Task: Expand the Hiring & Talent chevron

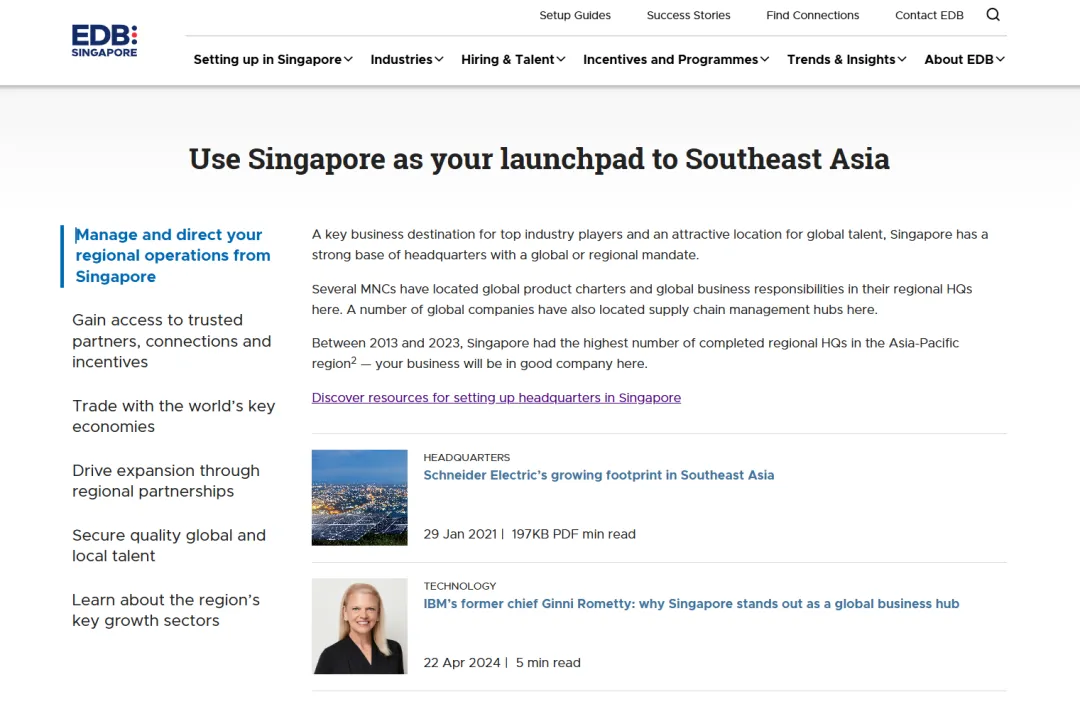Action: coord(561,59)
